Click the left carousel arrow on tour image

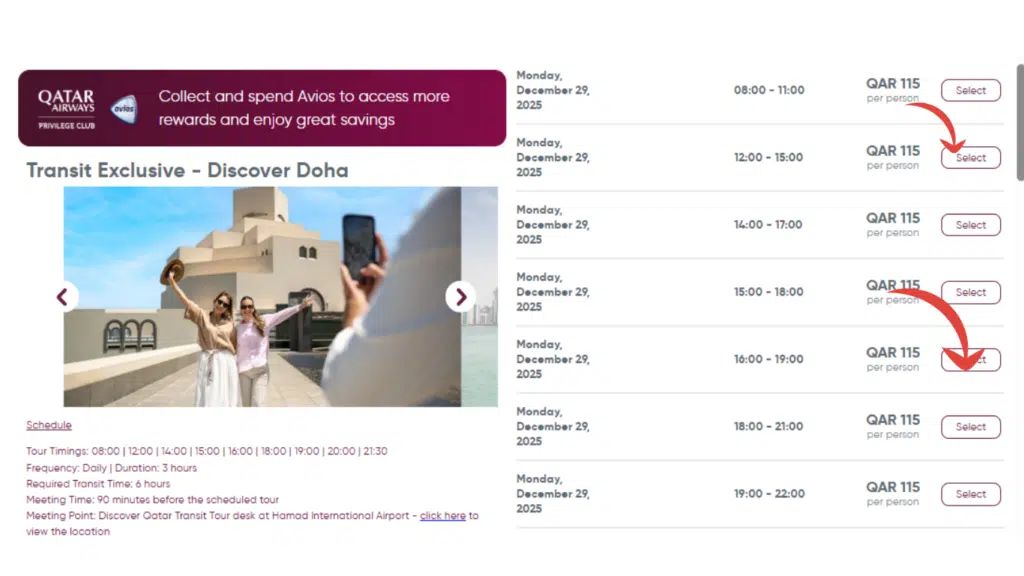click(x=63, y=297)
